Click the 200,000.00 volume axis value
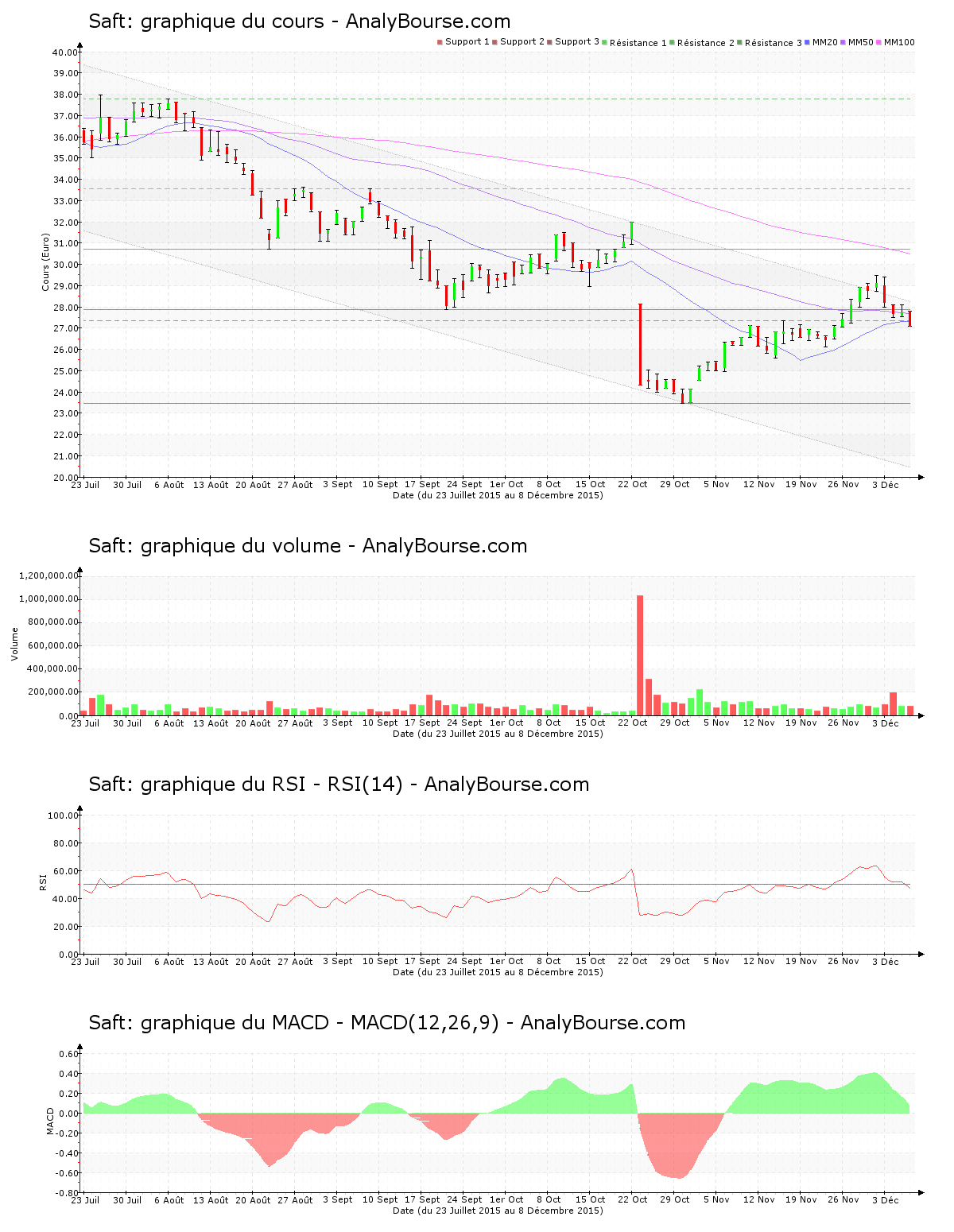 pos(52,692)
